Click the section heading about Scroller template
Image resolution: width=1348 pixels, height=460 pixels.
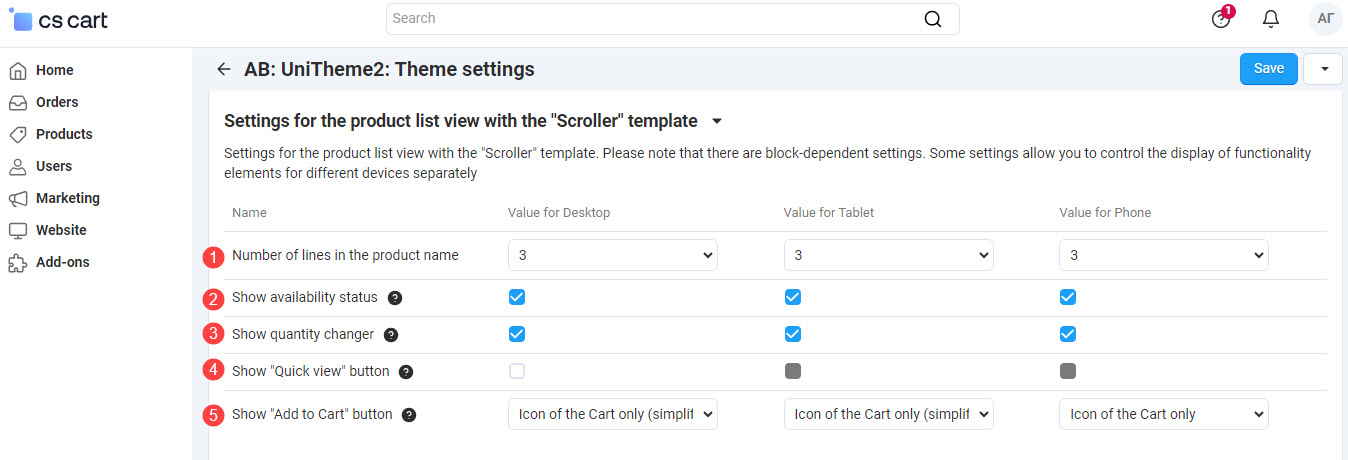(x=461, y=121)
